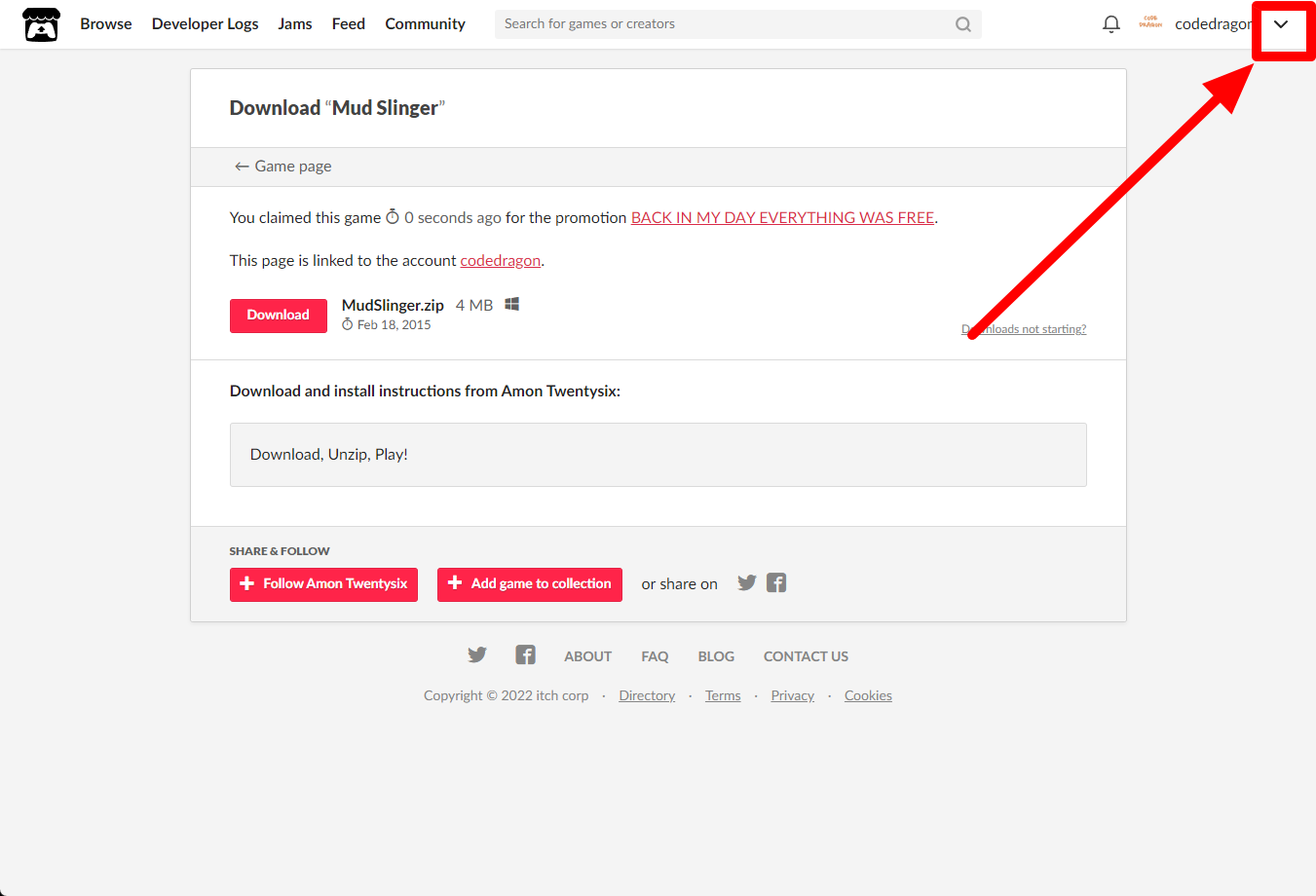Open footer Twitter icon

pyautogui.click(x=476, y=655)
